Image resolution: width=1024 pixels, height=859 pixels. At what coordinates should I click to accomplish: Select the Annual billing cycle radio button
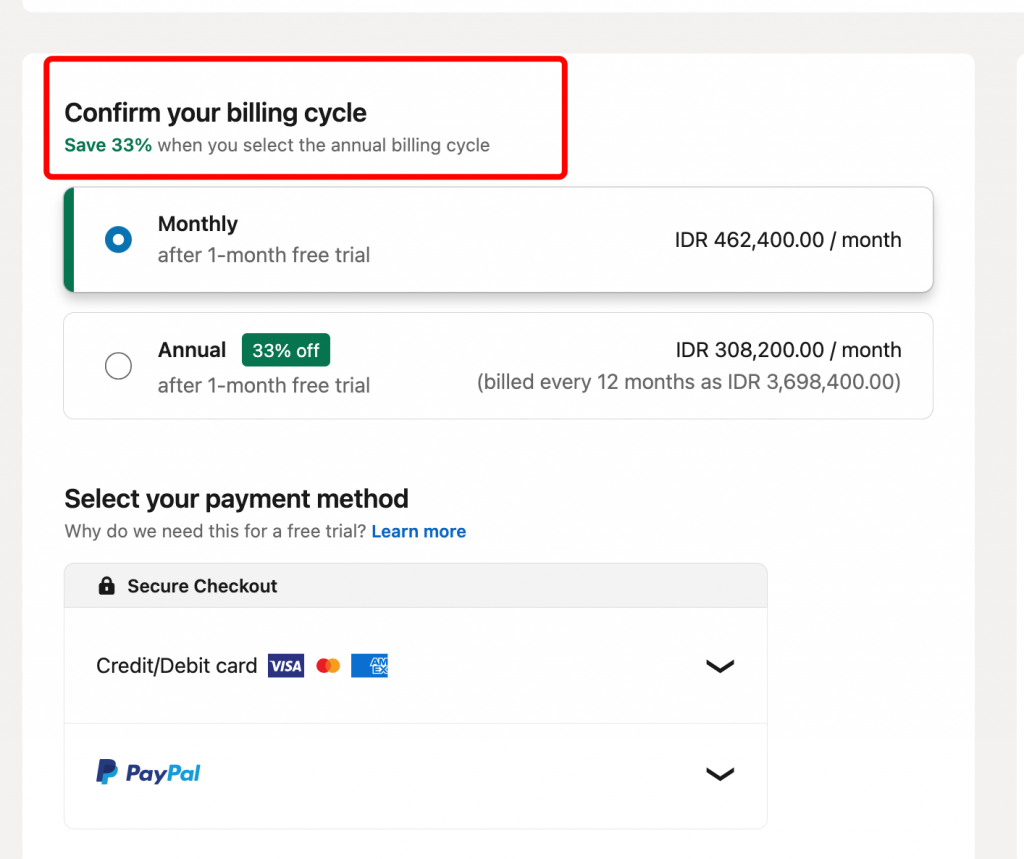pos(118,366)
